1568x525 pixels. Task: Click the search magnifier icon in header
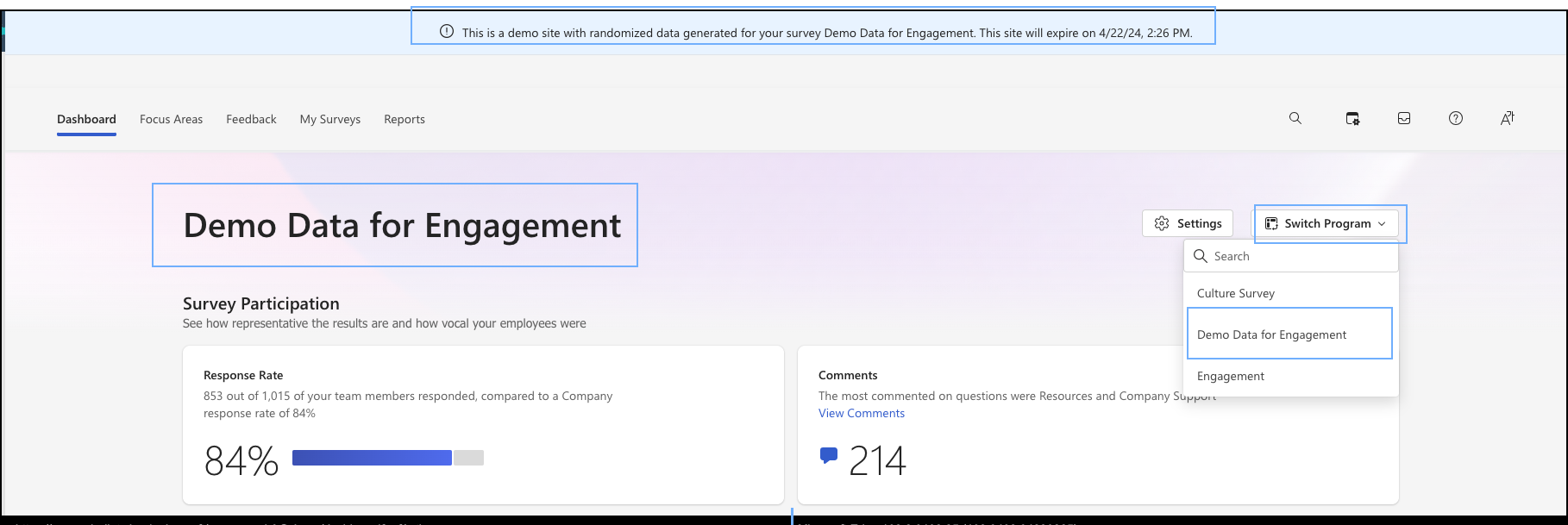tap(1295, 118)
